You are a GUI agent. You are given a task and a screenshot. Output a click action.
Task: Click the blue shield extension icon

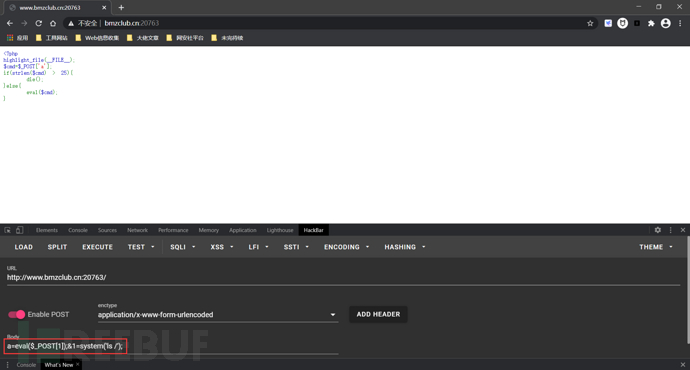[608, 23]
